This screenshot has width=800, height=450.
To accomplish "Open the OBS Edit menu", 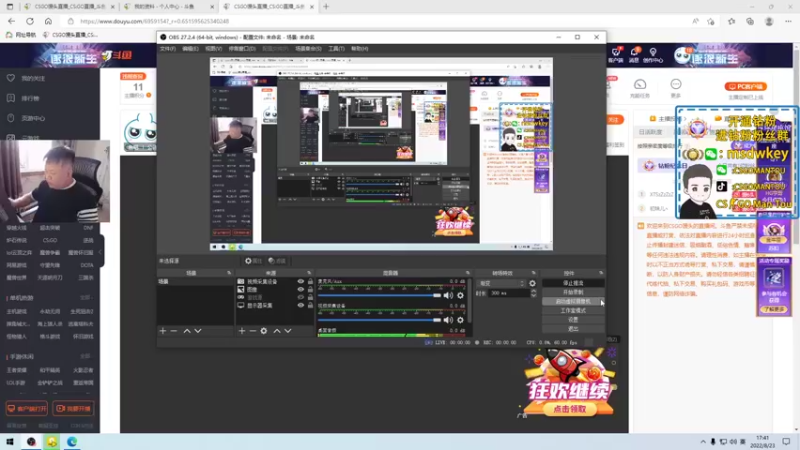I will tap(190, 48).
